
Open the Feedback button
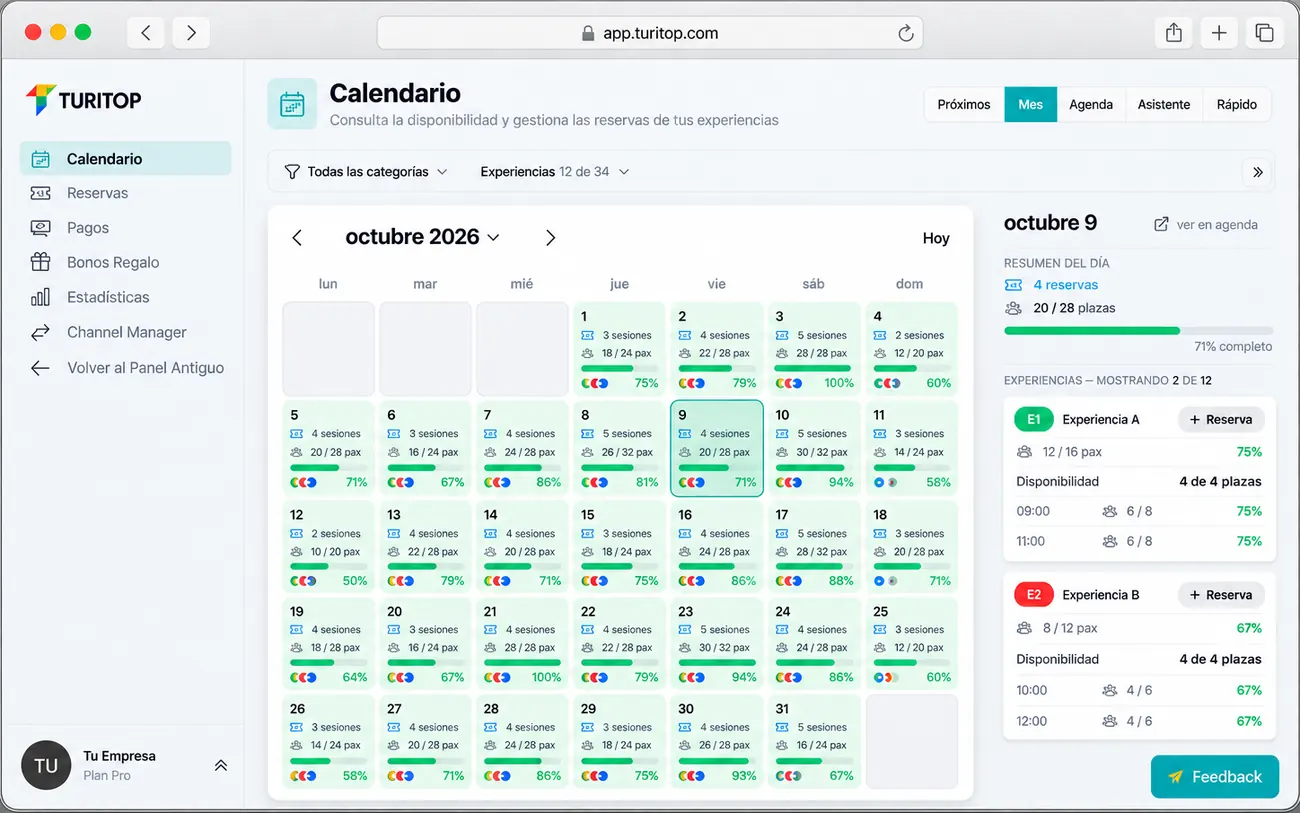1215,777
